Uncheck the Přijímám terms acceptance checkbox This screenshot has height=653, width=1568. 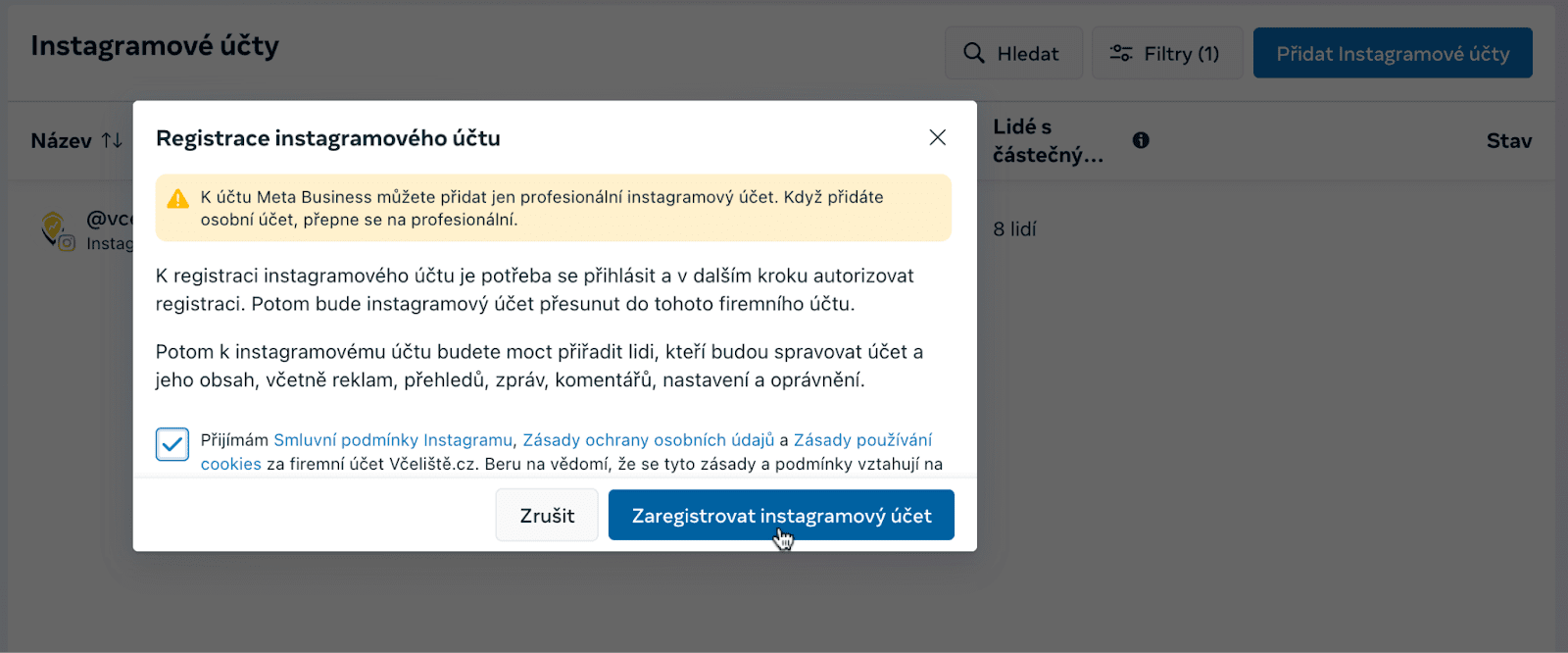(171, 444)
